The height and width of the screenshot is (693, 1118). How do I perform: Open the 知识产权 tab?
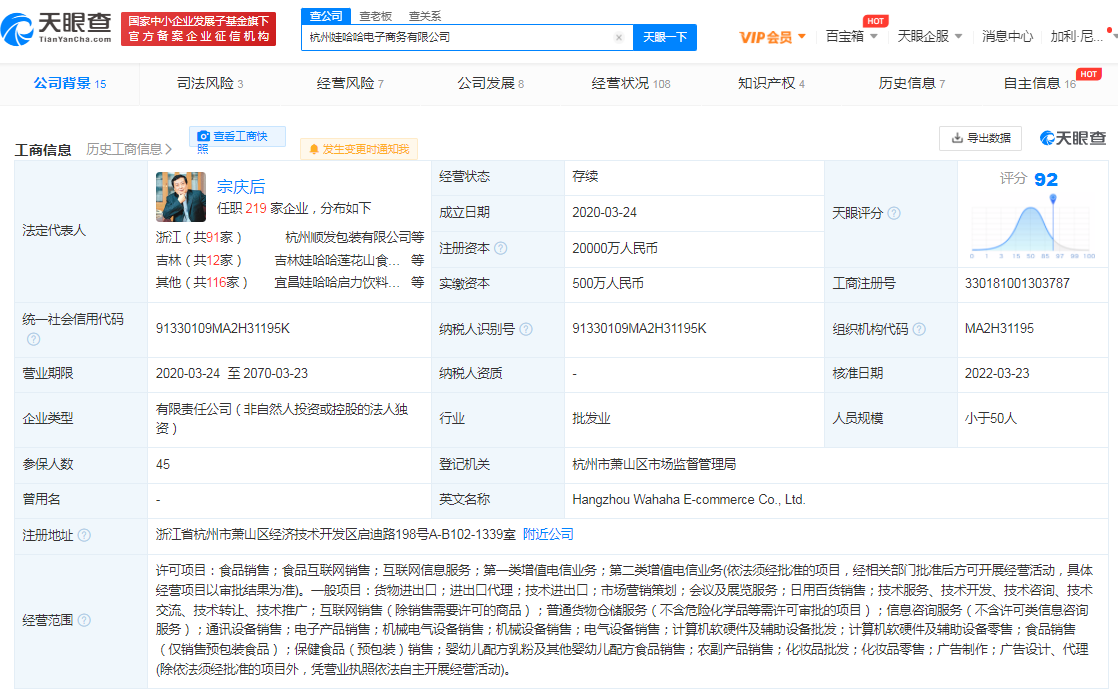point(771,83)
